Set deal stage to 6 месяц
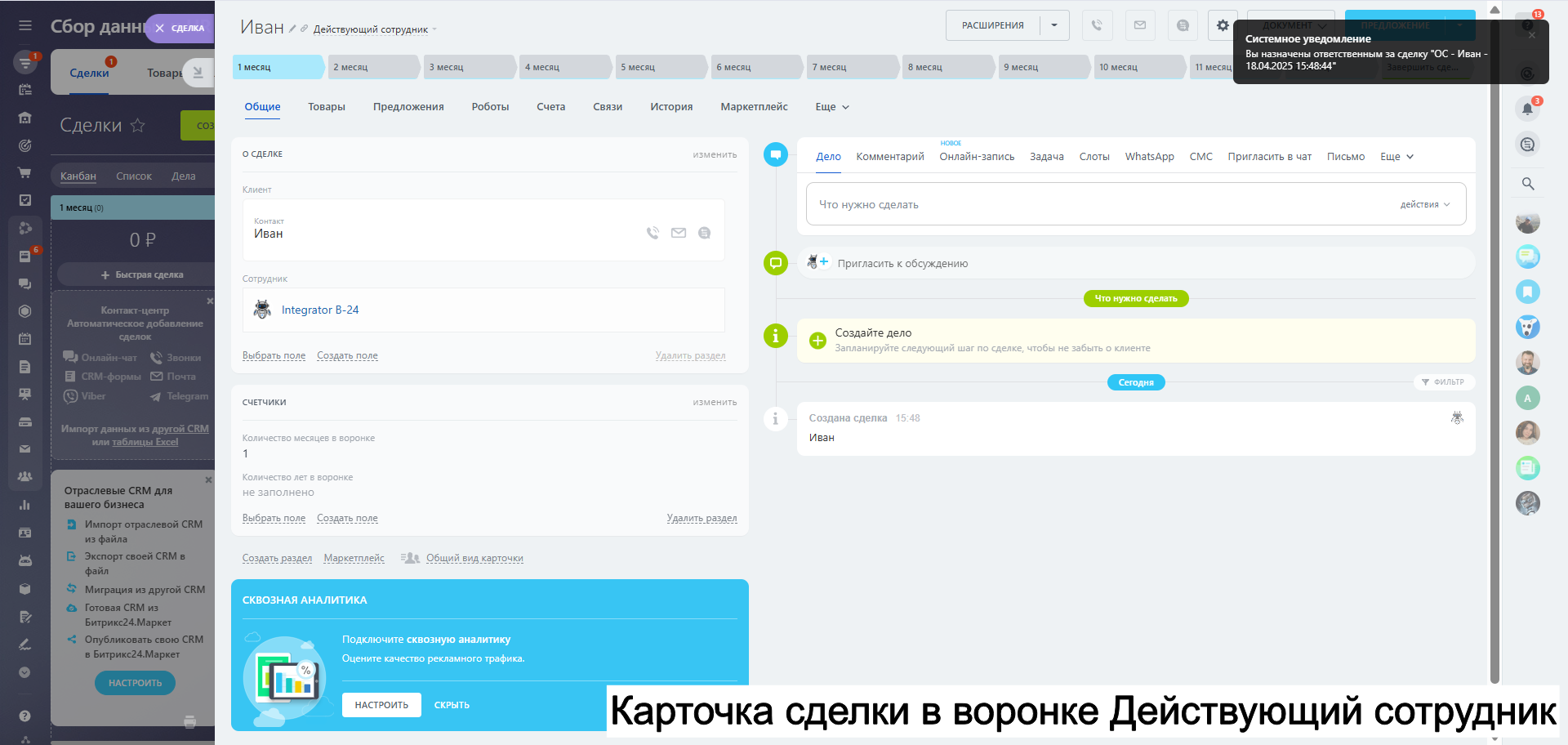This screenshot has height=745, width=1568. point(757,67)
